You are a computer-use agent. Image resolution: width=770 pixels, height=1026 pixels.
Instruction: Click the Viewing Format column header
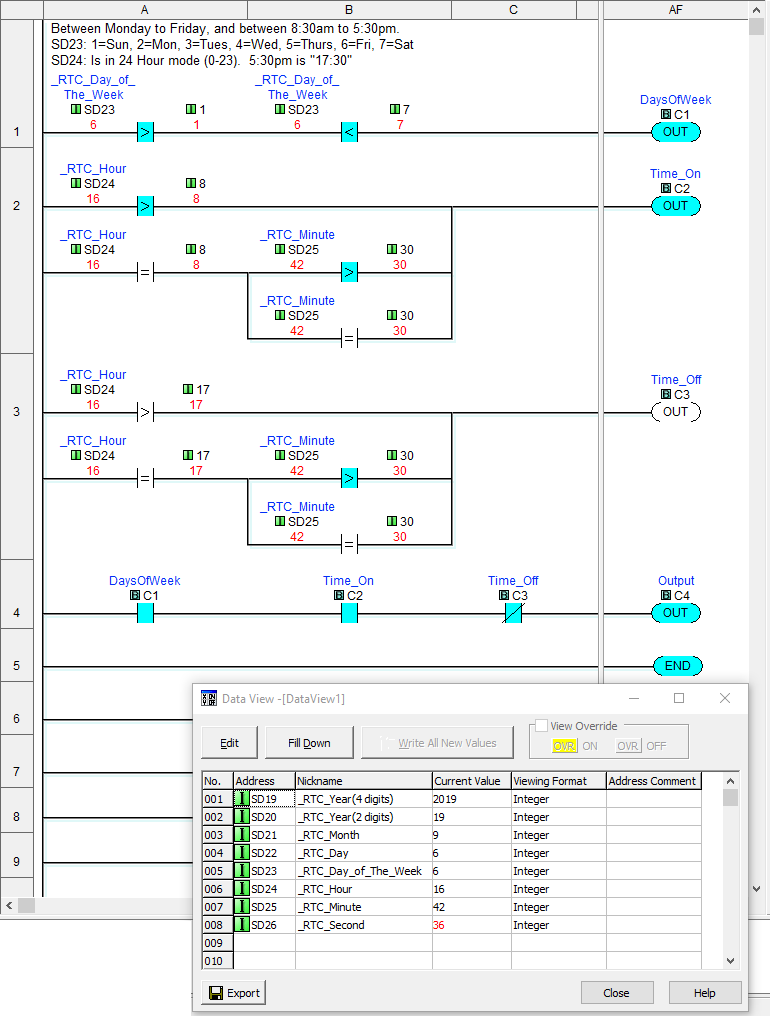(559, 781)
